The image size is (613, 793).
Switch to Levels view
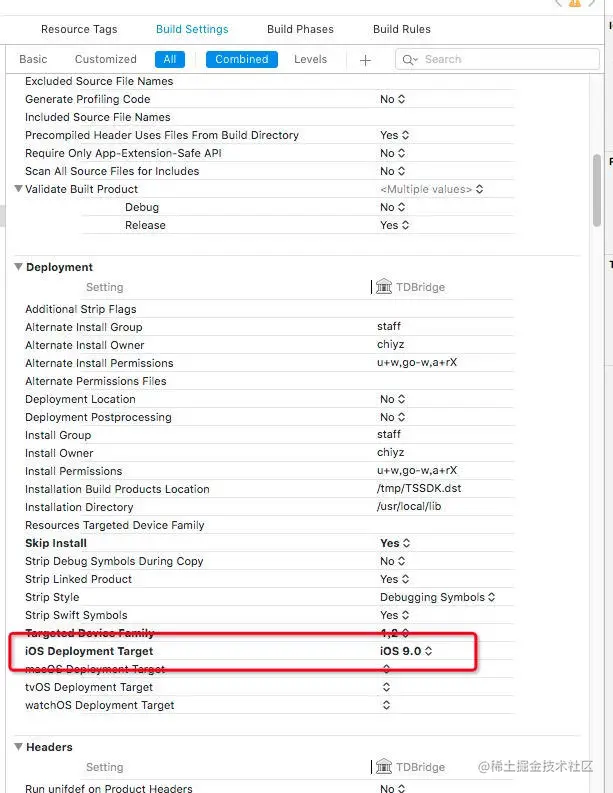tap(311, 59)
